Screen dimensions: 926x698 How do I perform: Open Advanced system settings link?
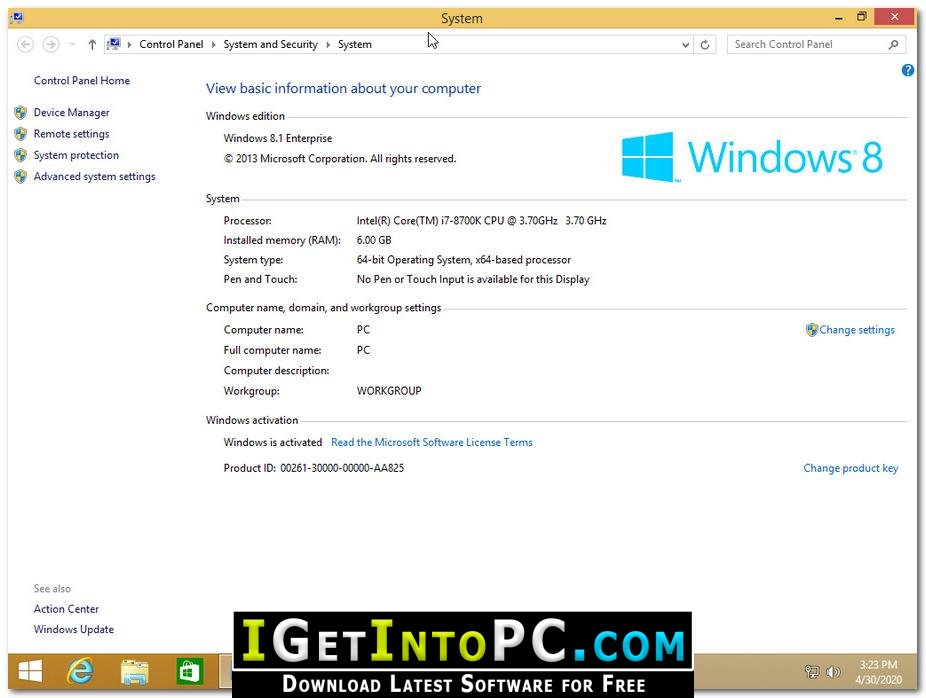(x=94, y=176)
